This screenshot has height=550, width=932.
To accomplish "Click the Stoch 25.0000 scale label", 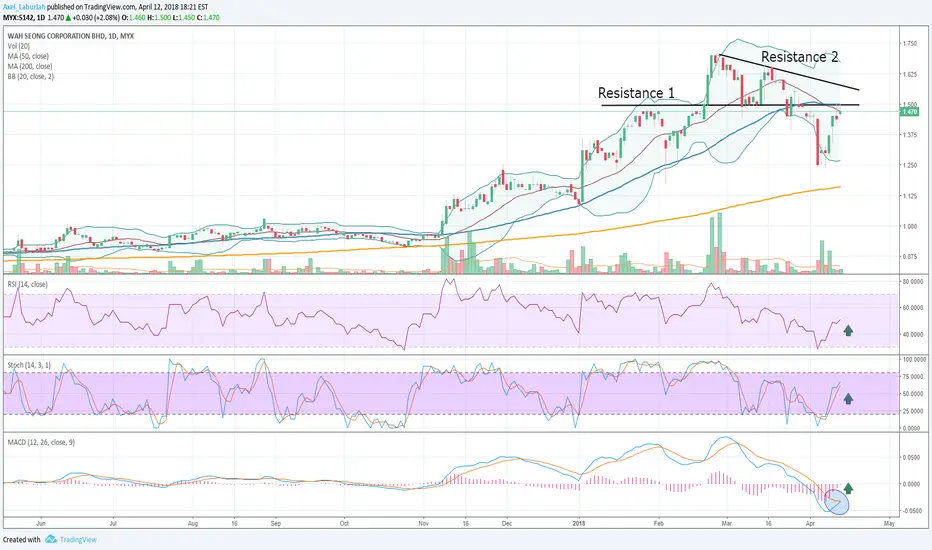I will click(913, 411).
